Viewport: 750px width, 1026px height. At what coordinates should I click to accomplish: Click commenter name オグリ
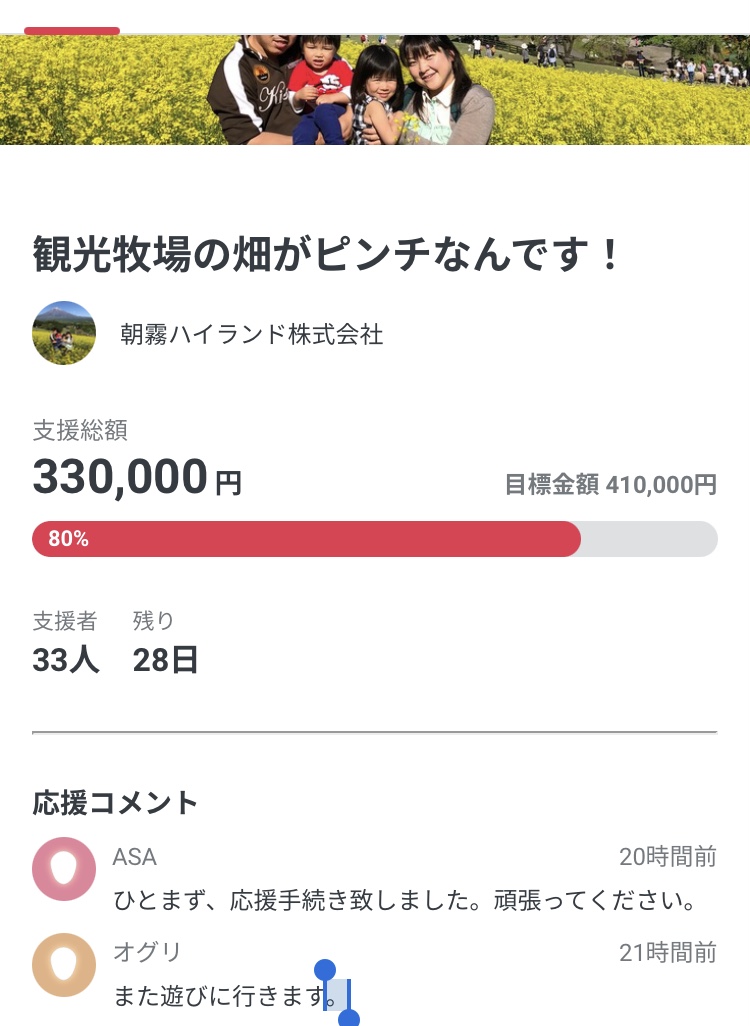(147, 953)
